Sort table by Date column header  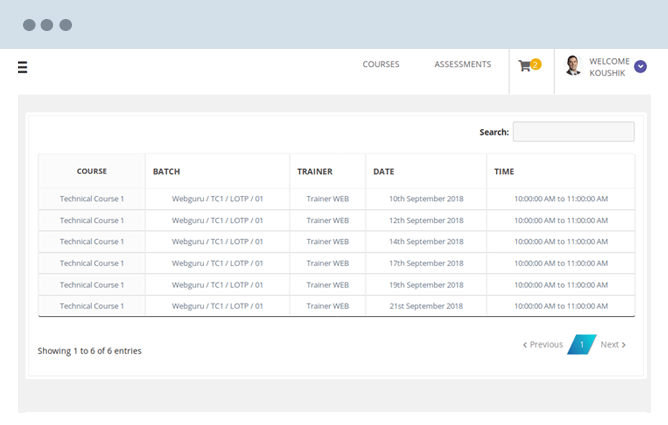pos(384,172)
